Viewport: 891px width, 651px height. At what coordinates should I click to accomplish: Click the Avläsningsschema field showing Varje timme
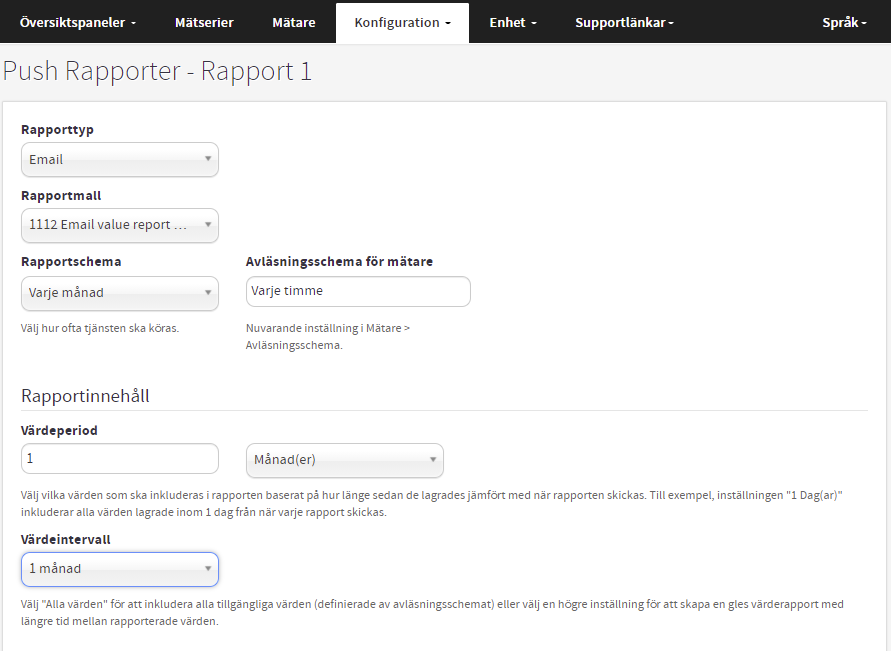(357, 291)
